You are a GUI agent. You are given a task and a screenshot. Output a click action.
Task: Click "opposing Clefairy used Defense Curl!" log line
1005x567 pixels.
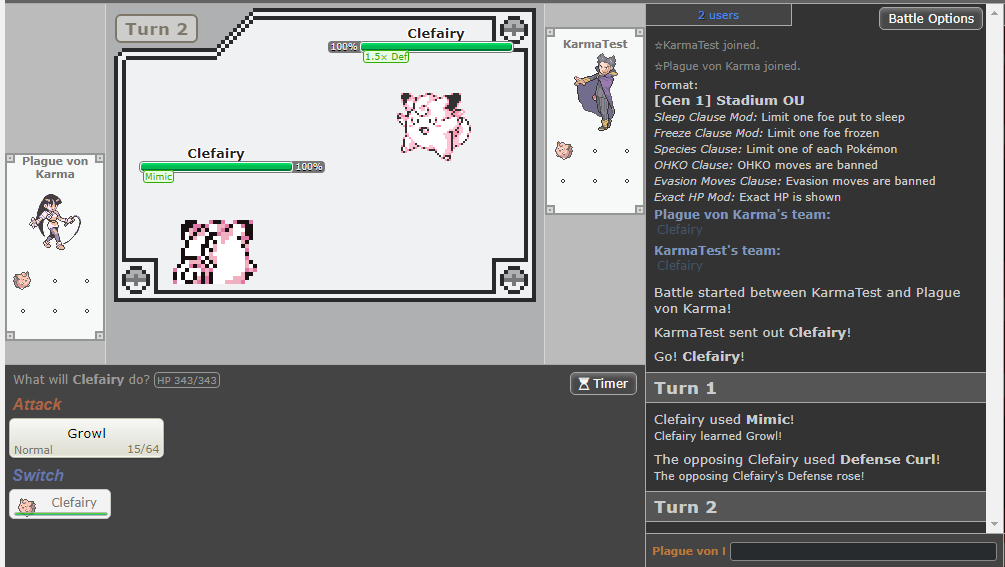tap(797, 459)
